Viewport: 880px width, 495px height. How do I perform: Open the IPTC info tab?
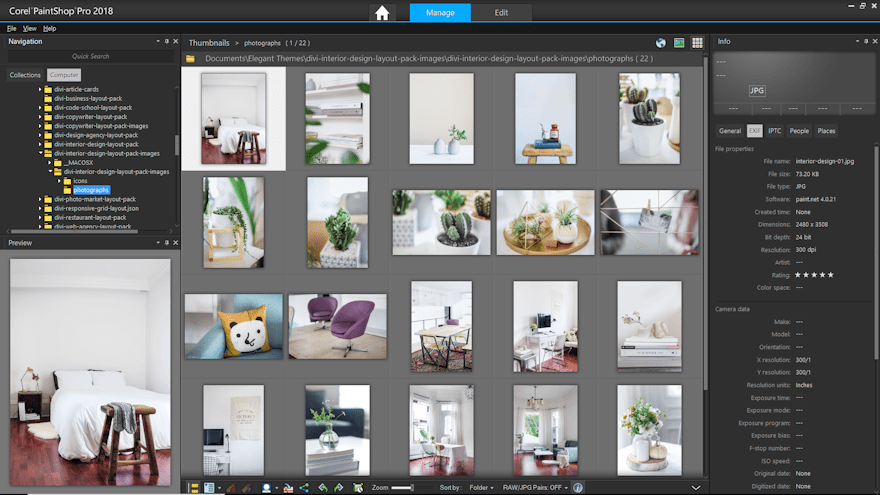pos(774,131)
